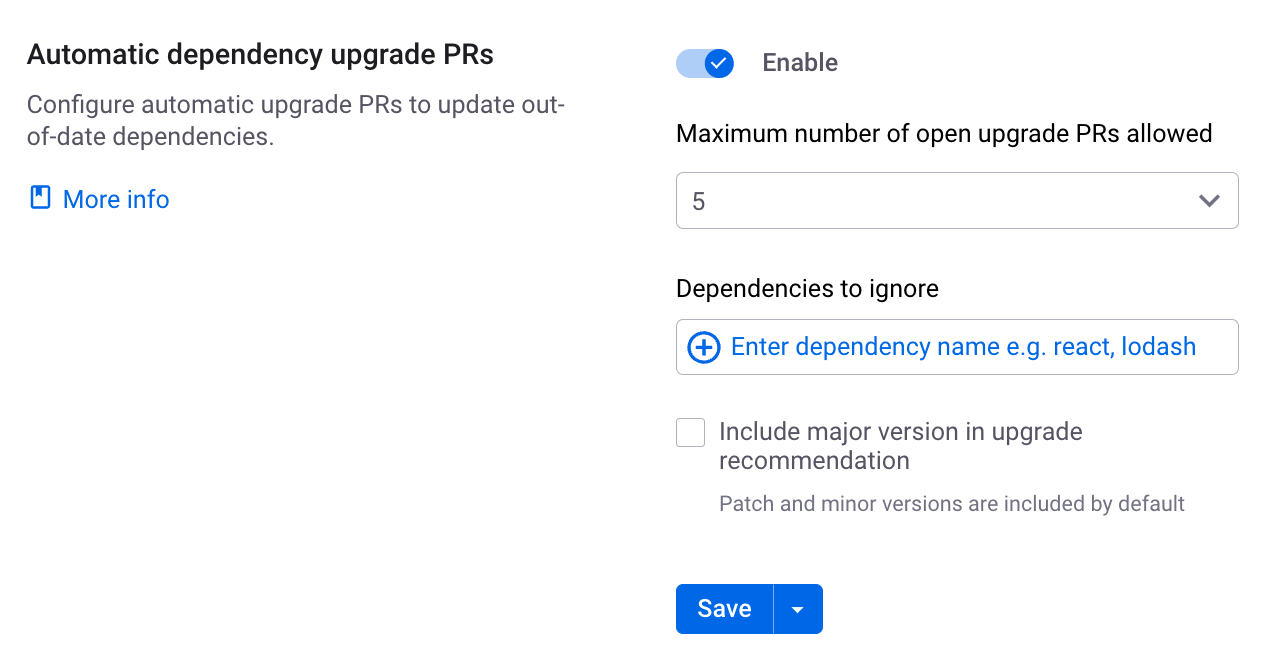Save the dependency upgrade settings
The height and width of the screenshot is (668, 1276).
[x=724, y=608]
